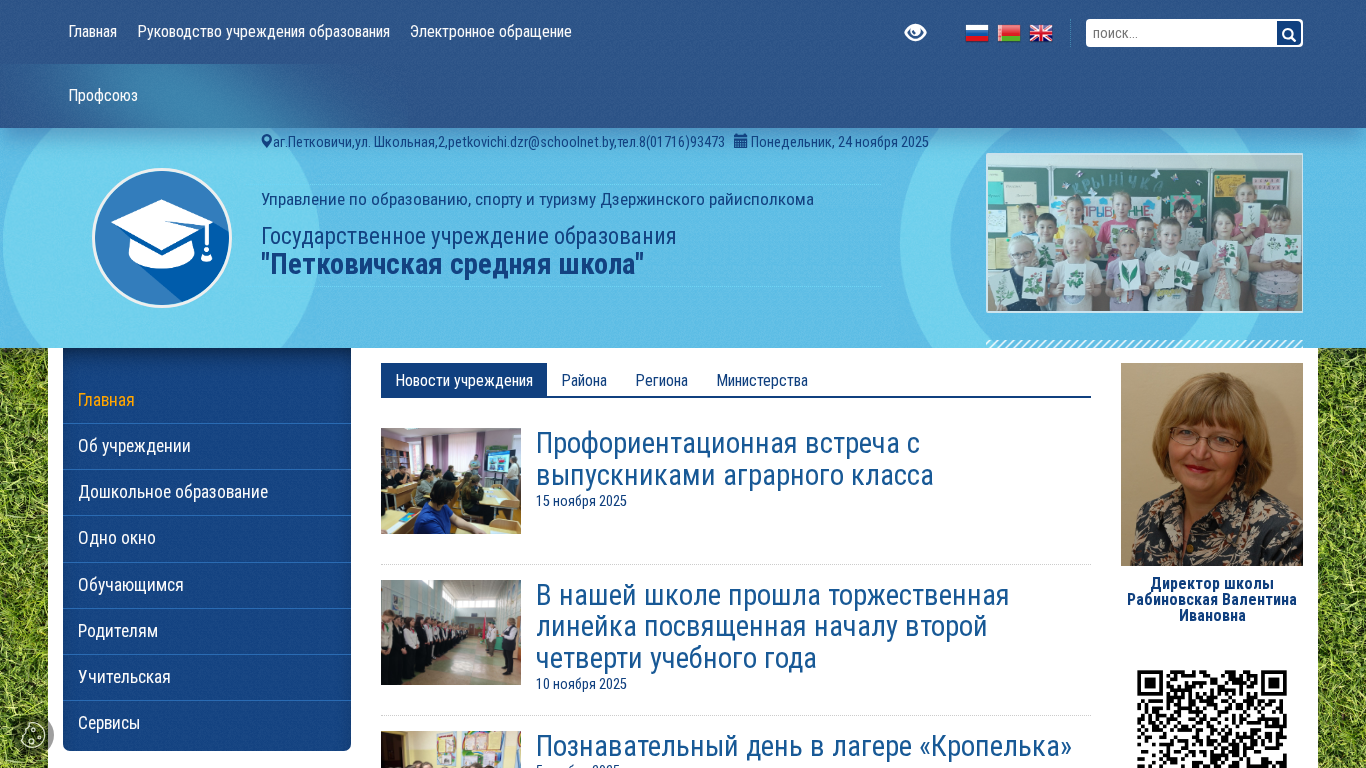This screenshot has height=768, width=1366.
Task: Open Сервисы sidebar section
Action: (207, 723)
